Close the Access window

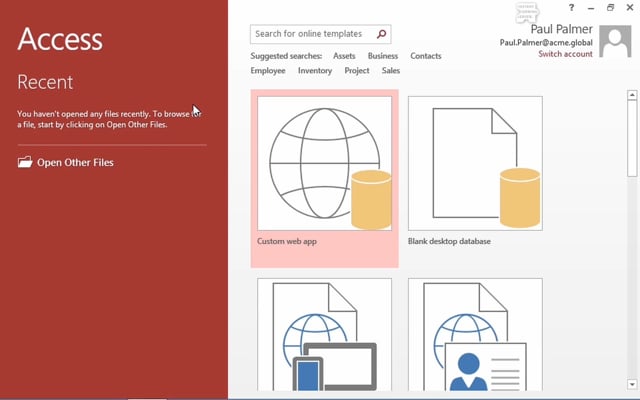(x=630, y=7)
